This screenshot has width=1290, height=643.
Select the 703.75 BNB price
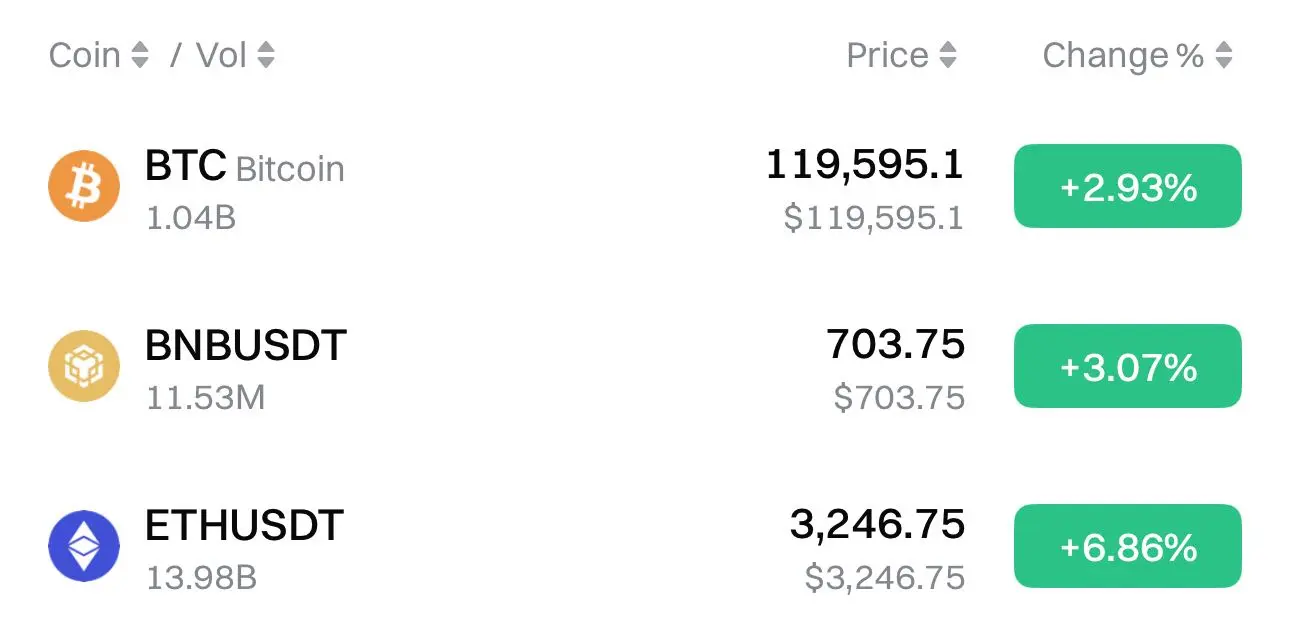896,345
